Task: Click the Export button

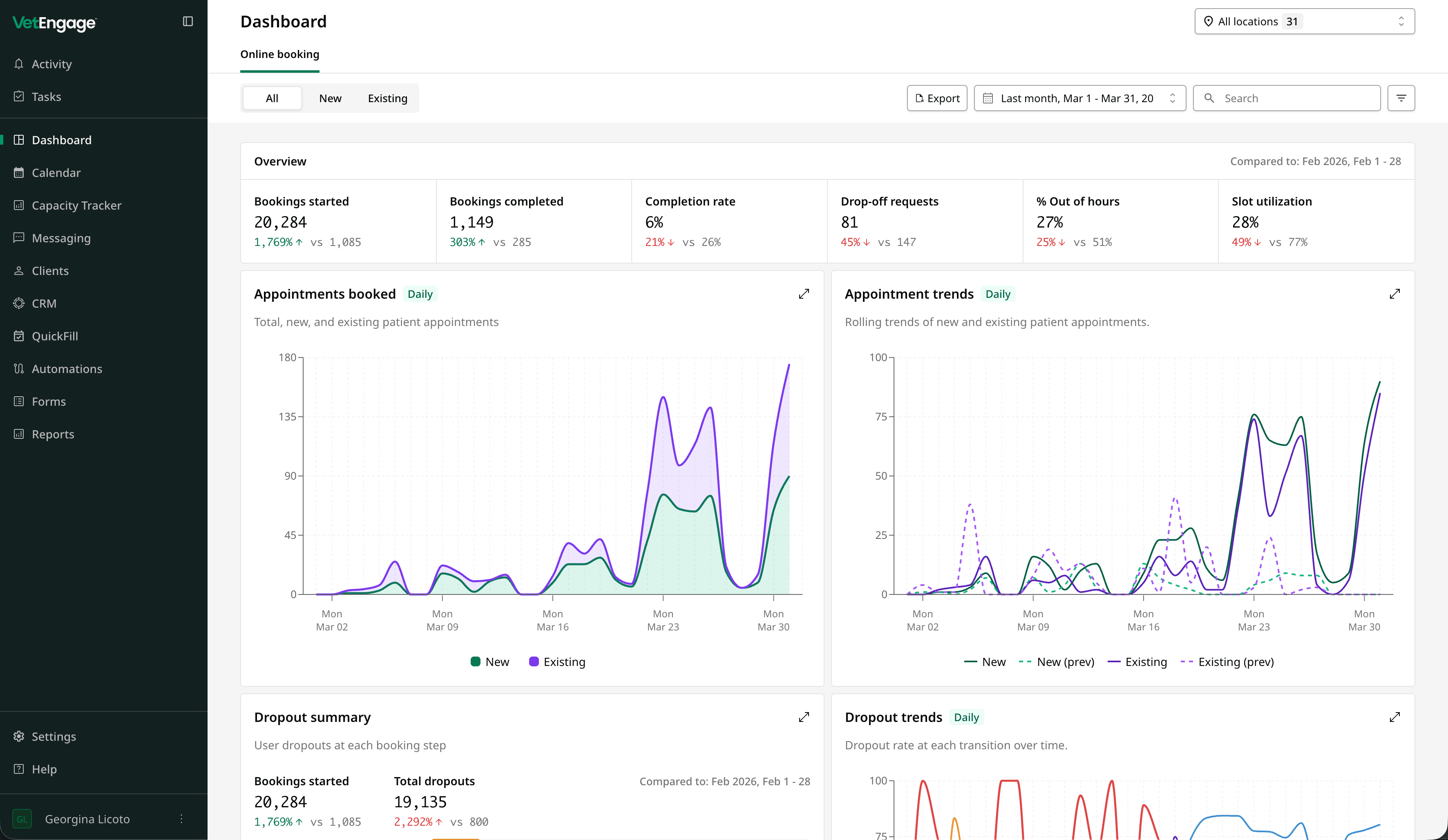Action: (937, 98)
